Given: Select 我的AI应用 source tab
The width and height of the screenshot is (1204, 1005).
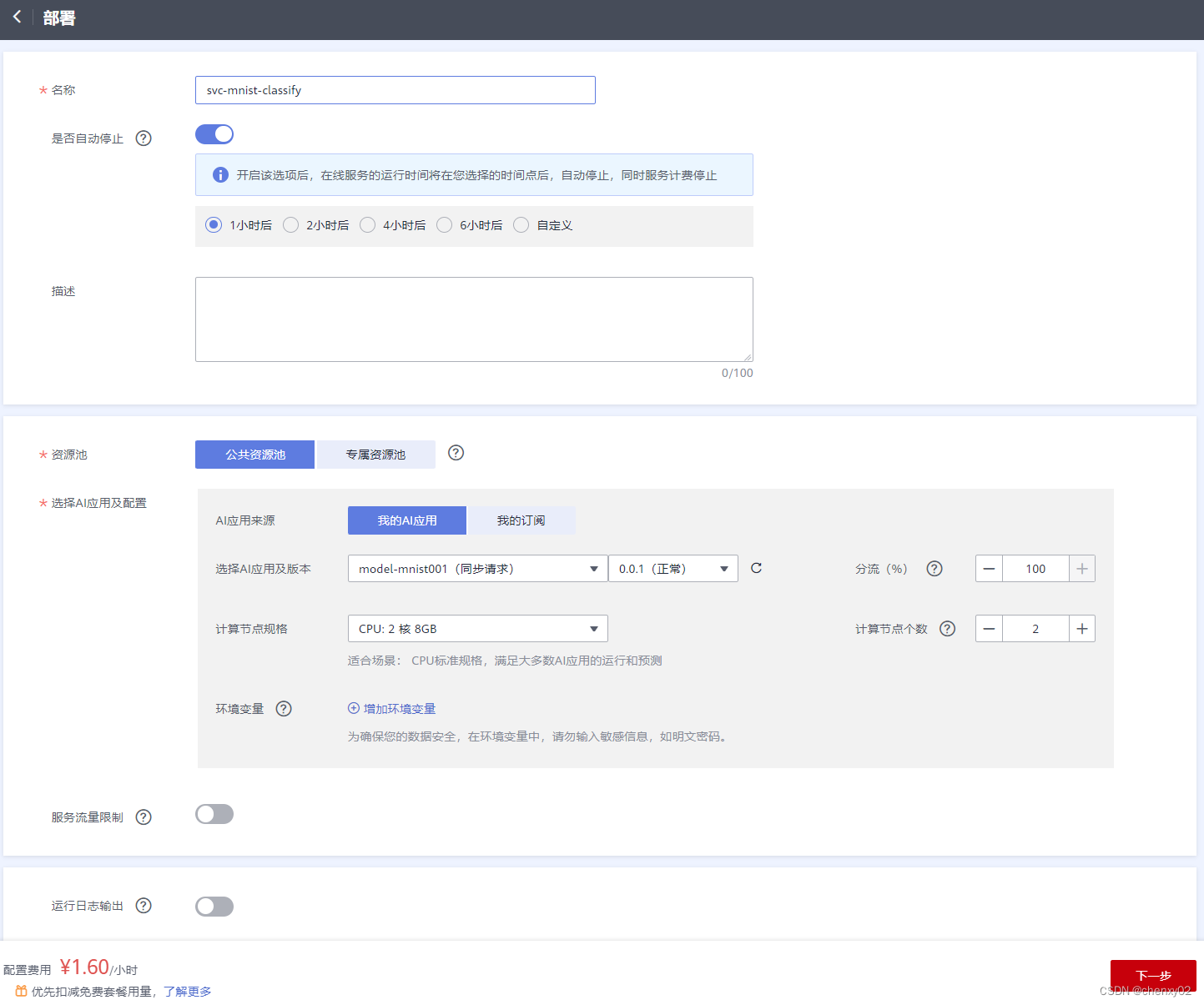Looking at the screenshot, I should coord(406,520).
